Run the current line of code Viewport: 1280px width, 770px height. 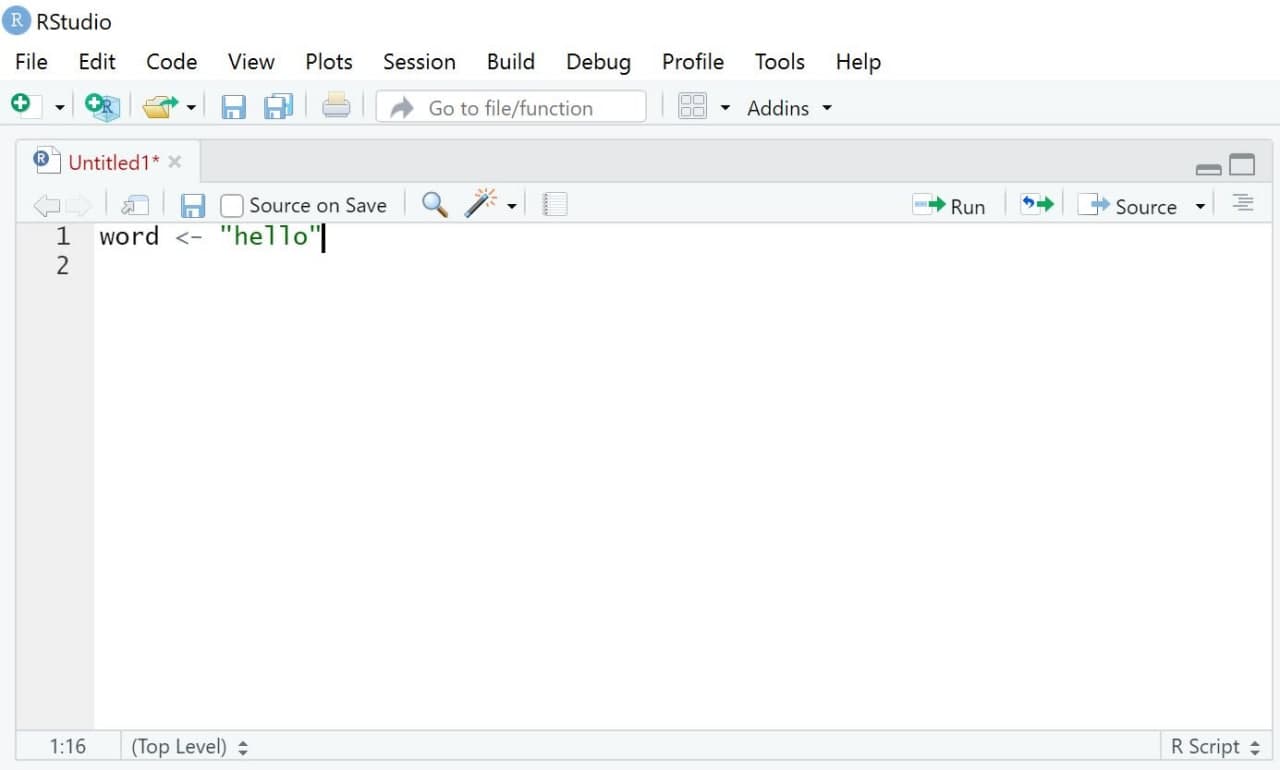pos(949,205)
